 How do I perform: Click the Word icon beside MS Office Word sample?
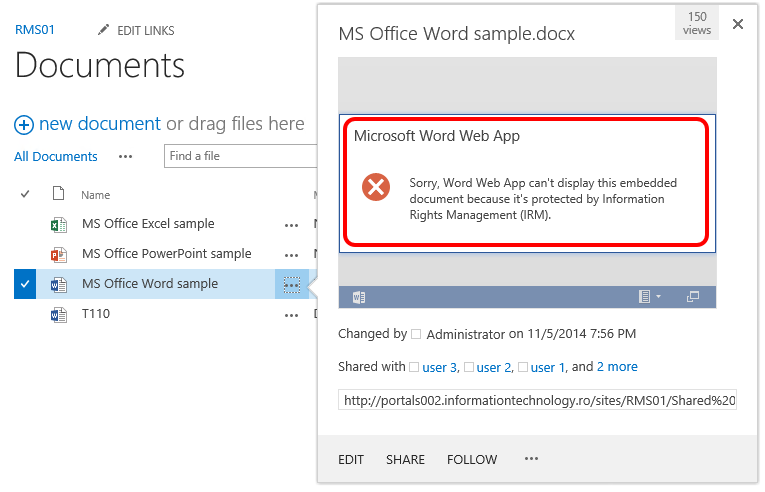[59, 285]
